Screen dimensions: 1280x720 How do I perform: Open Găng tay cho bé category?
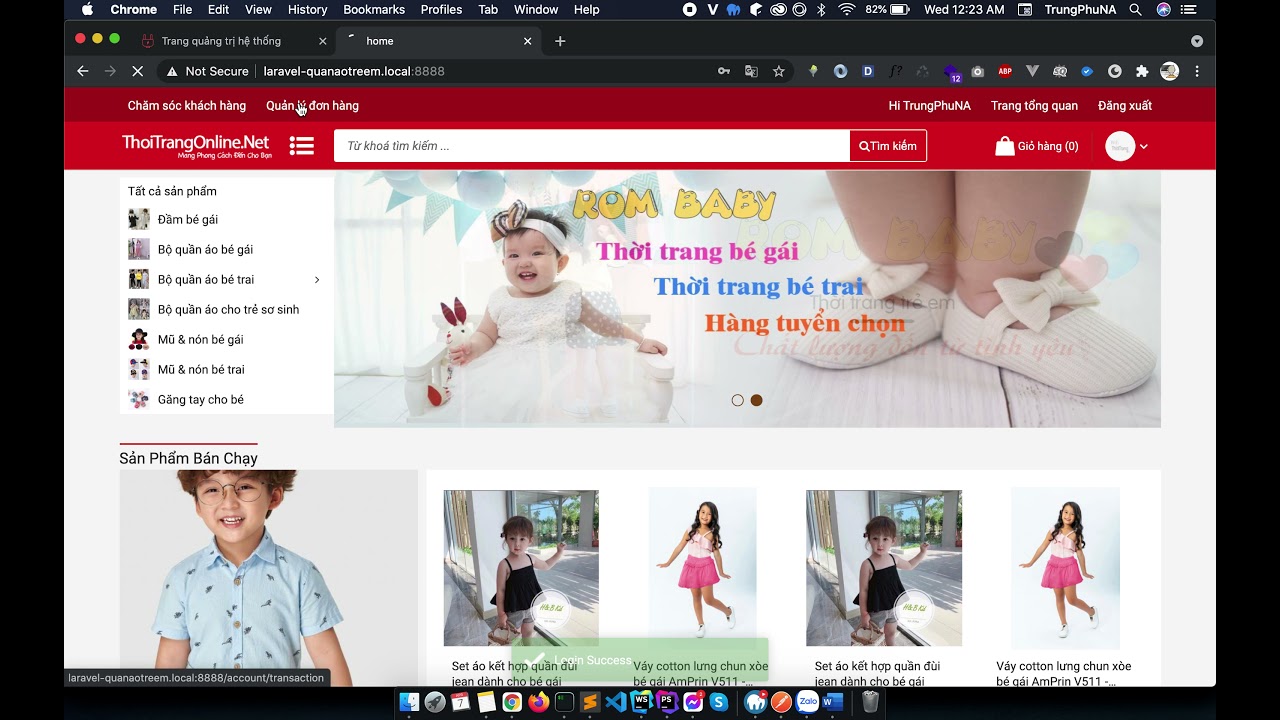(x=200, y=400)
